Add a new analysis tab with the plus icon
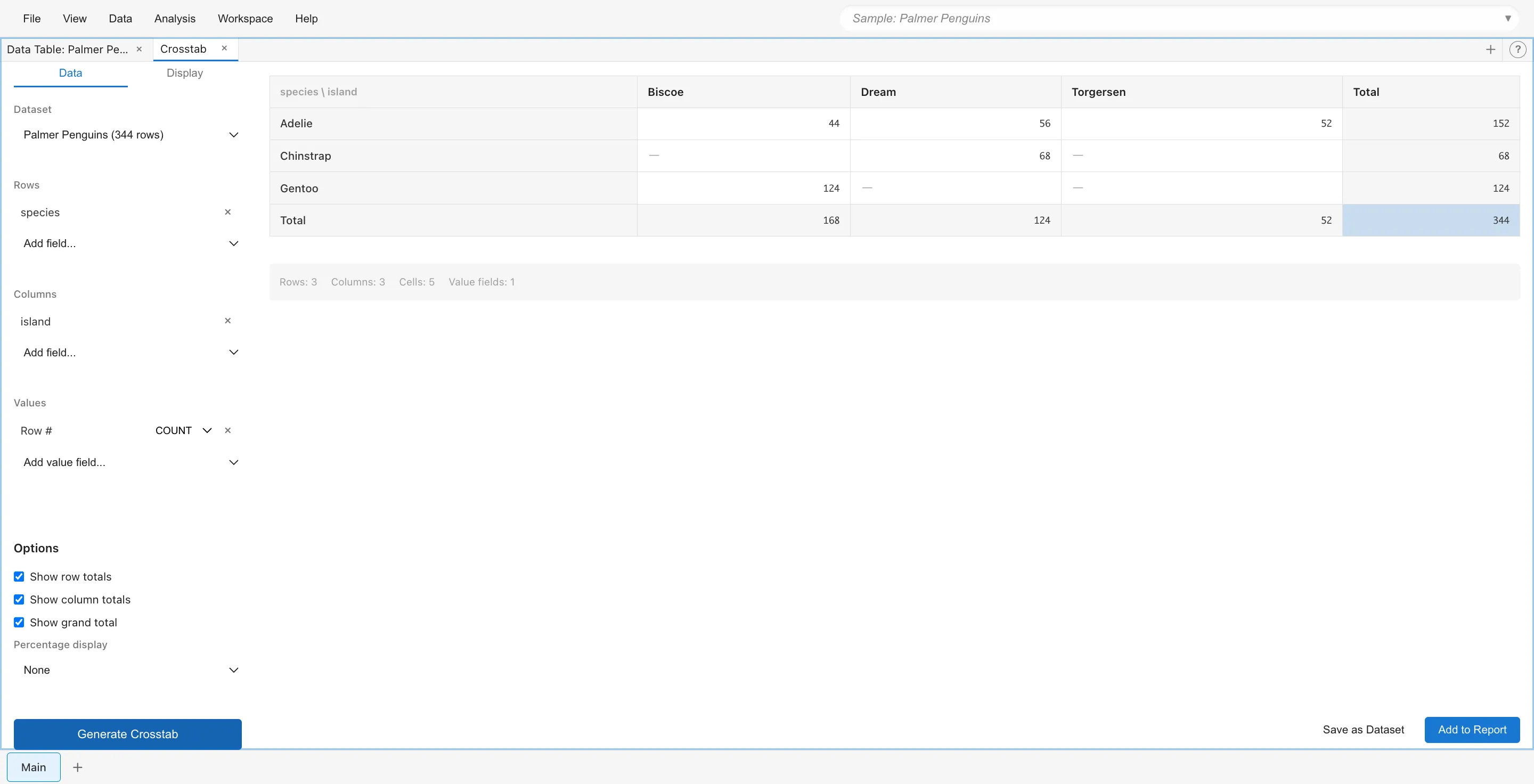 1490,50
